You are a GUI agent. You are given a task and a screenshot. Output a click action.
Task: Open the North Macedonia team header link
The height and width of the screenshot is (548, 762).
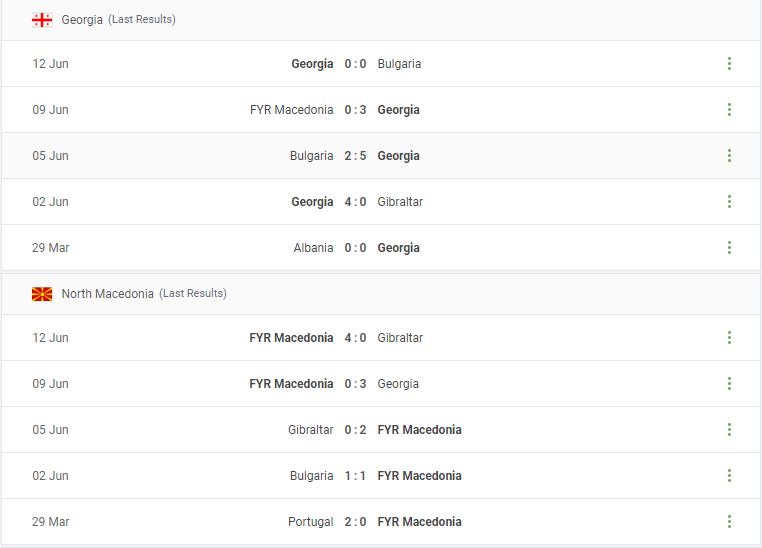click(107, 294)
